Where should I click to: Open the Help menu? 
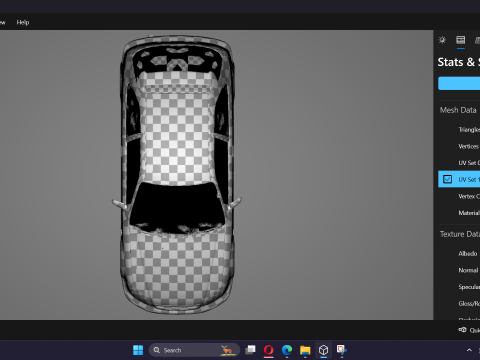tap(23, 22)
